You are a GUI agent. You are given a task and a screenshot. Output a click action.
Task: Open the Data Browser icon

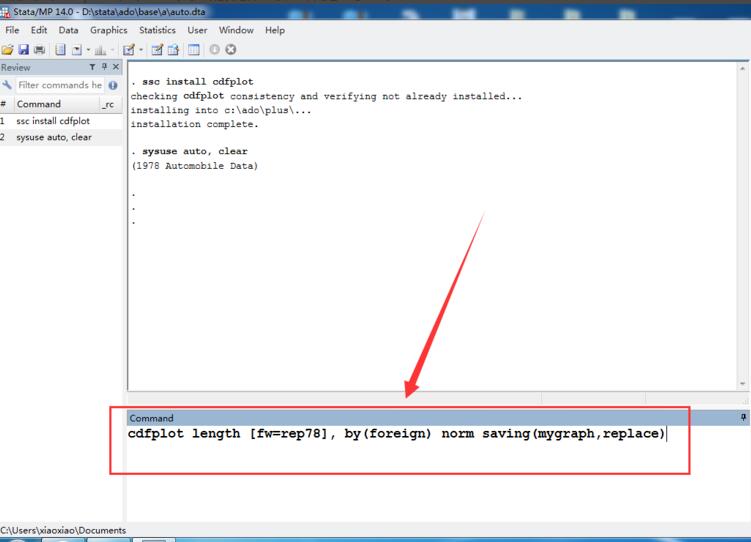[173, 49]
